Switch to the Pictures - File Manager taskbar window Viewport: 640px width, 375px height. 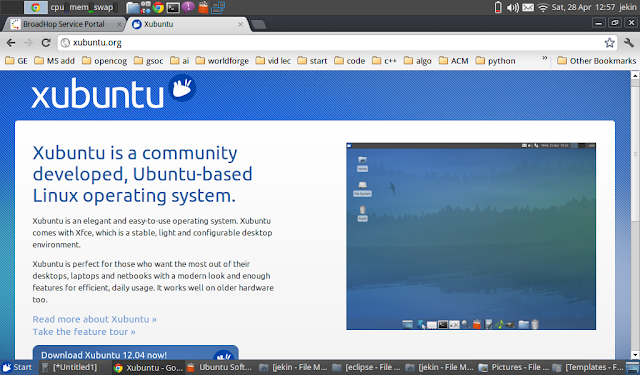click(513, 367)
